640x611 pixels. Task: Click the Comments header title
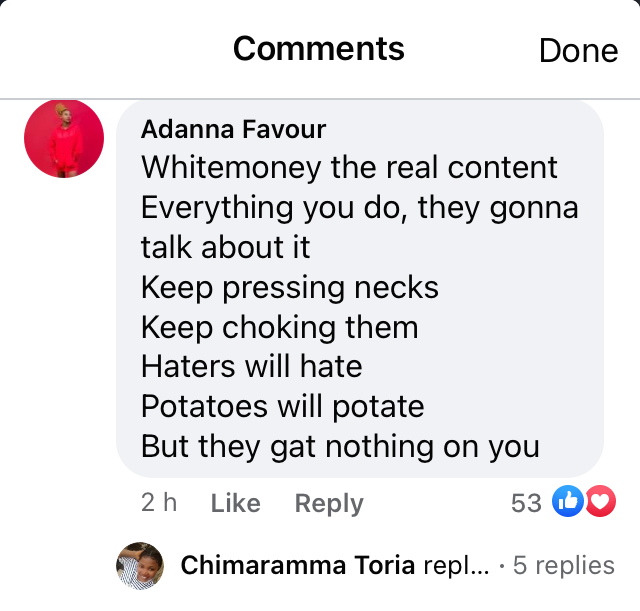319,49
